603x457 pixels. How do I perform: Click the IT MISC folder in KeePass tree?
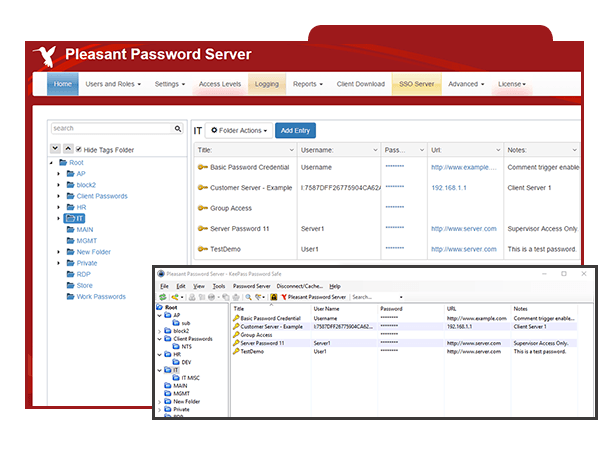(186, 378)
